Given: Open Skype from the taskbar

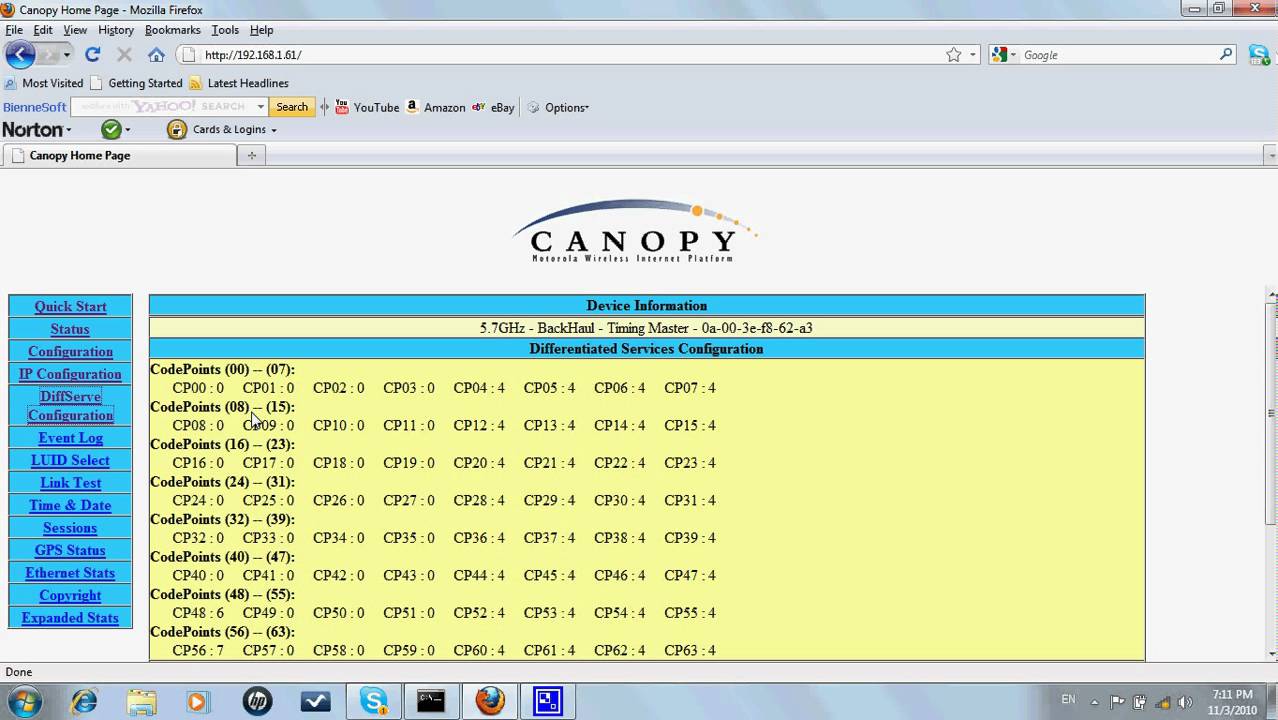Looking at the screenshot, I should tap(374, 701).
